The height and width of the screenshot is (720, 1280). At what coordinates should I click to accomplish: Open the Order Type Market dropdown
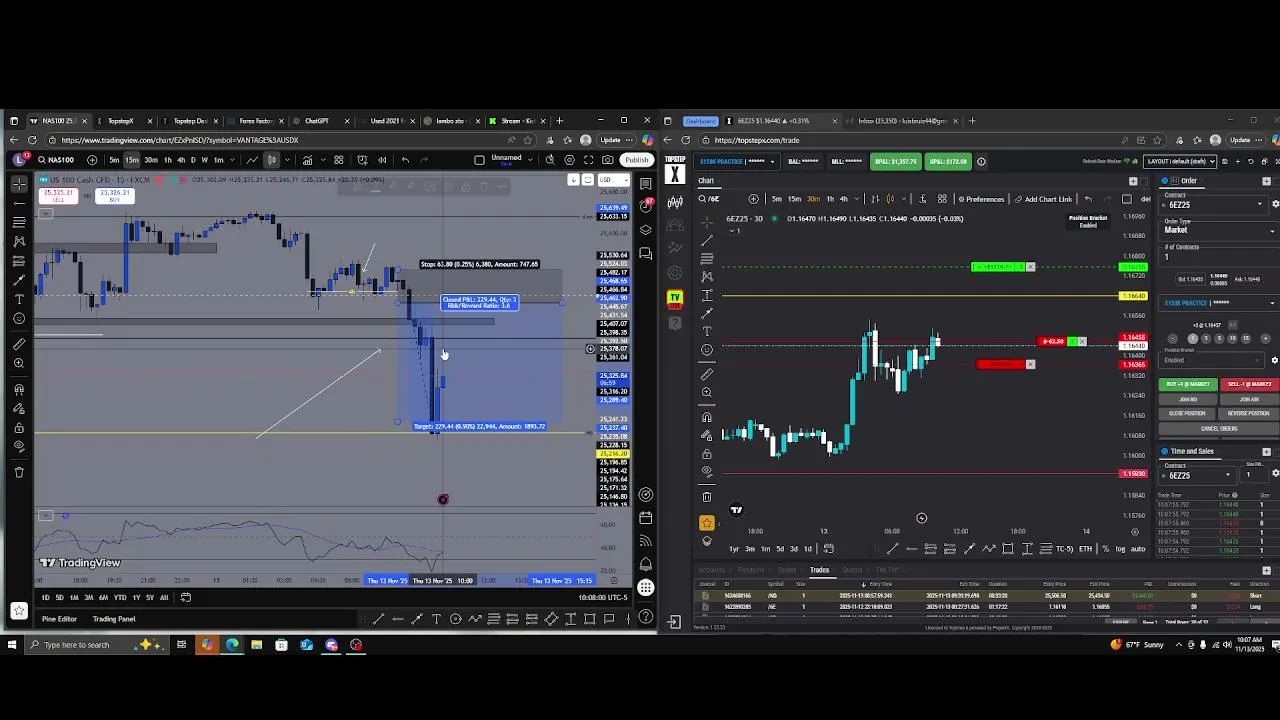pos(1219,230)
